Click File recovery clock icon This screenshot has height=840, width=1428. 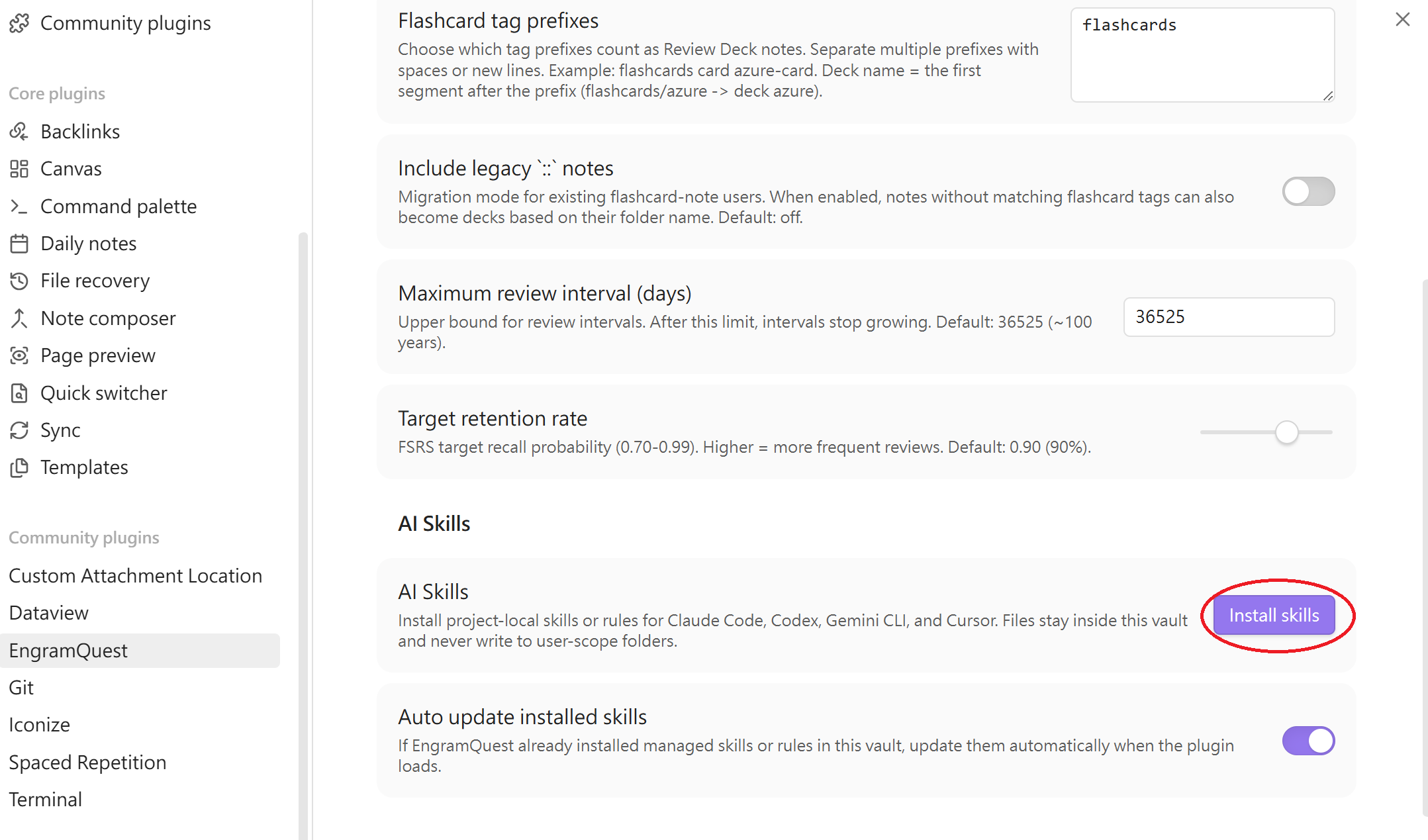coord(19,281)
